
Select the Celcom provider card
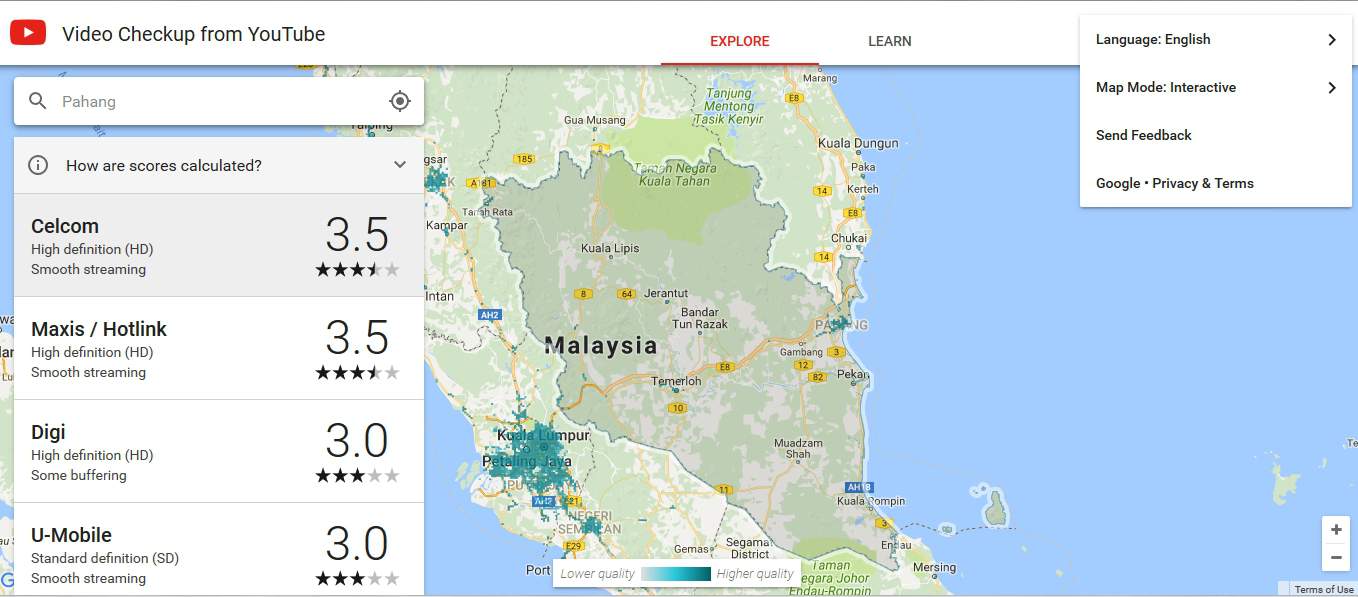tap(219, 245)
